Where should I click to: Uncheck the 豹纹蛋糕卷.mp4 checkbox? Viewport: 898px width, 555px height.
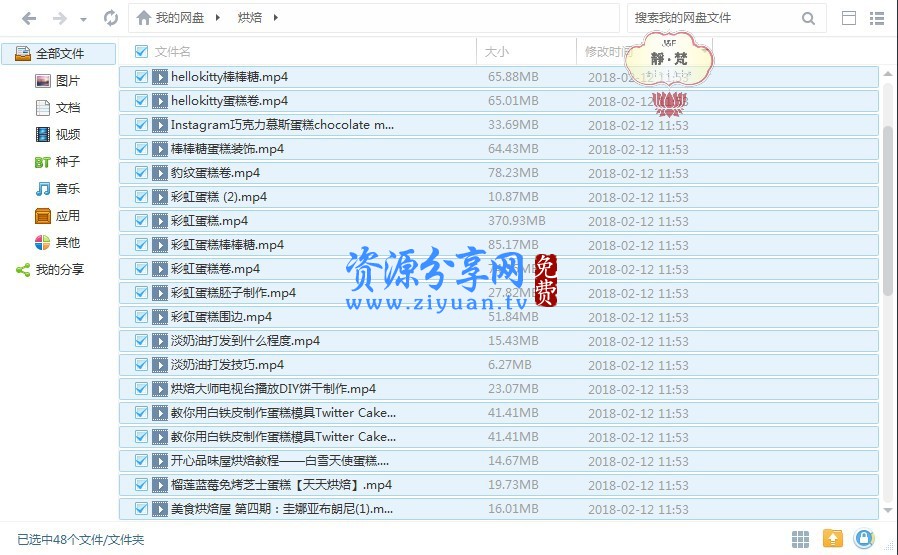click(141, 173)
